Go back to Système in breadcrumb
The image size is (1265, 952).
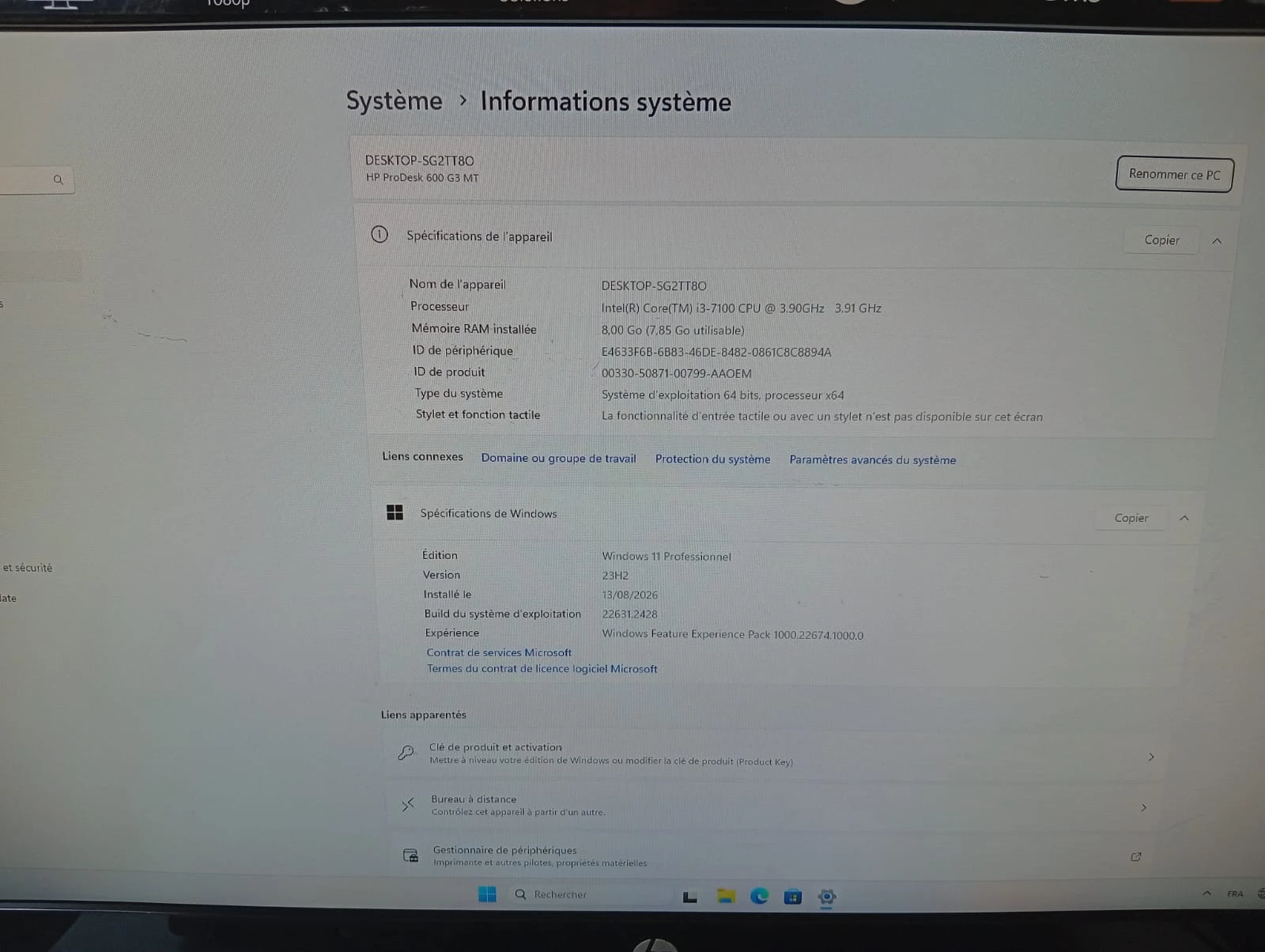[x=394, y=100]
